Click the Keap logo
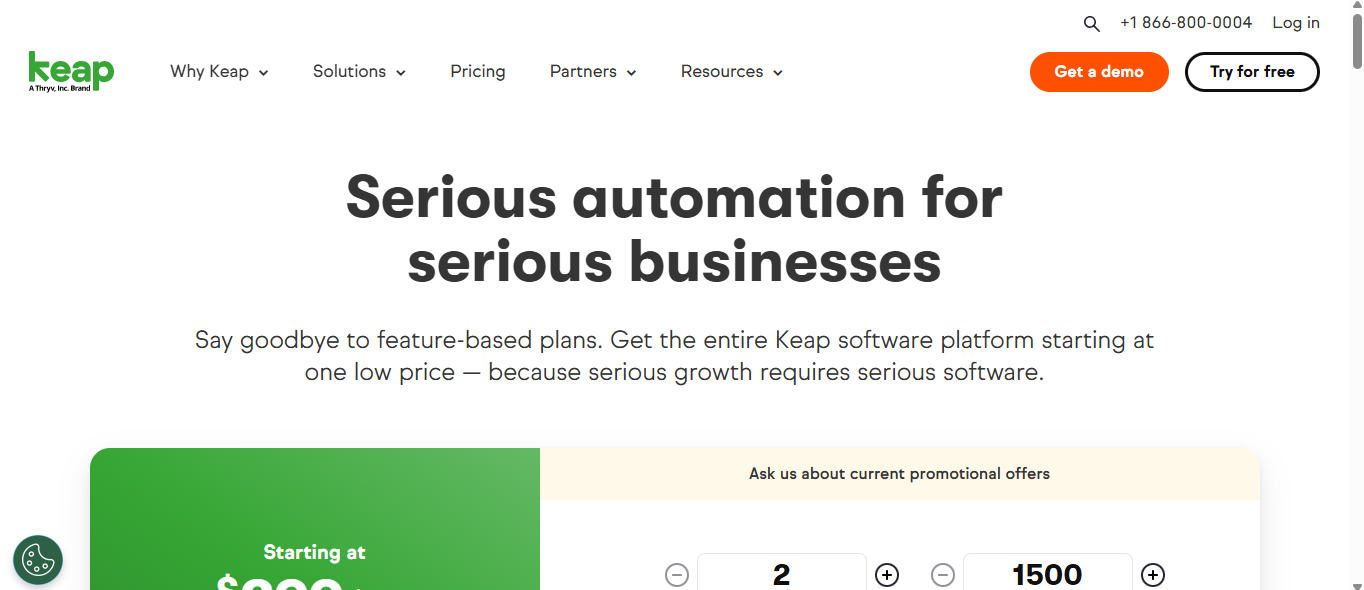 point(71,71)
